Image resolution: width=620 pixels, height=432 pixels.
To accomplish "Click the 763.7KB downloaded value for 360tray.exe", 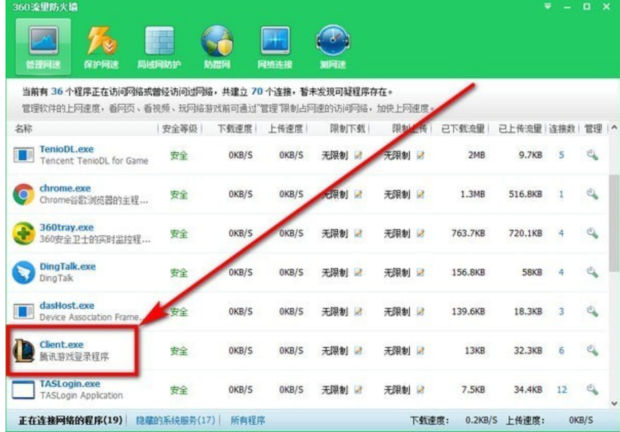I will [x=468, y=233].
